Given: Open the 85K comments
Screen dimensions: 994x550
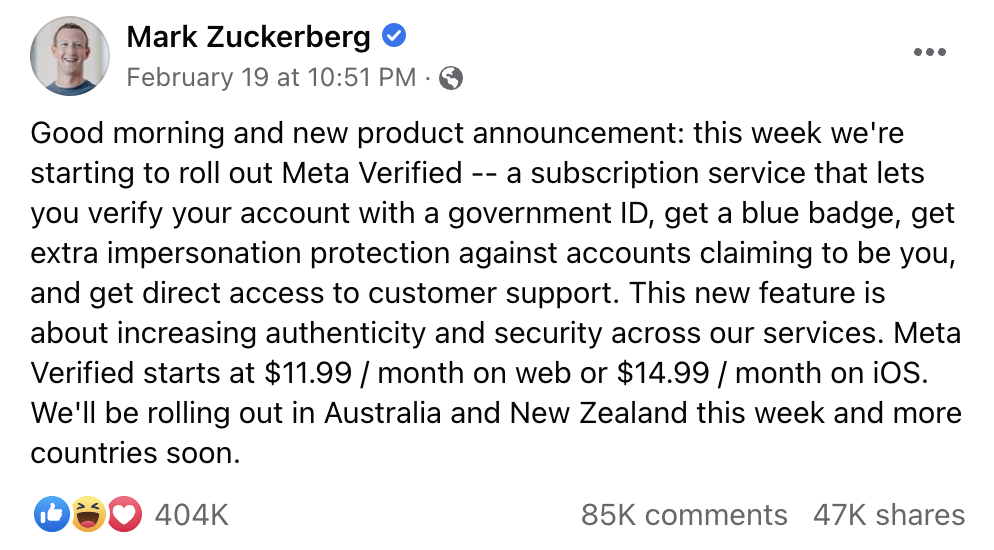Looking at the screenshot, I should coord(684,515).
